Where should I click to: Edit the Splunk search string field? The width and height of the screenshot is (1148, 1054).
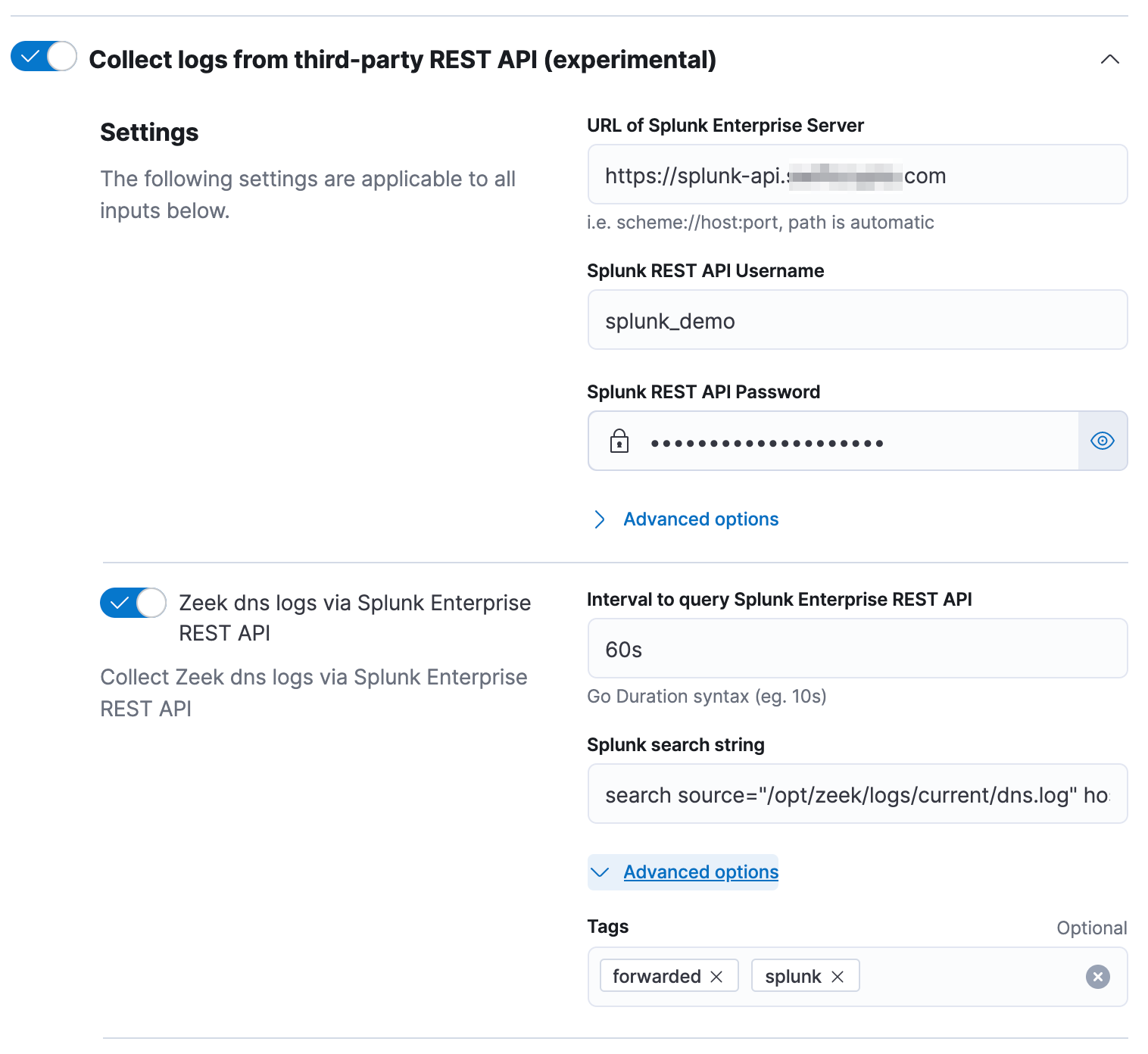click(857, 794)
